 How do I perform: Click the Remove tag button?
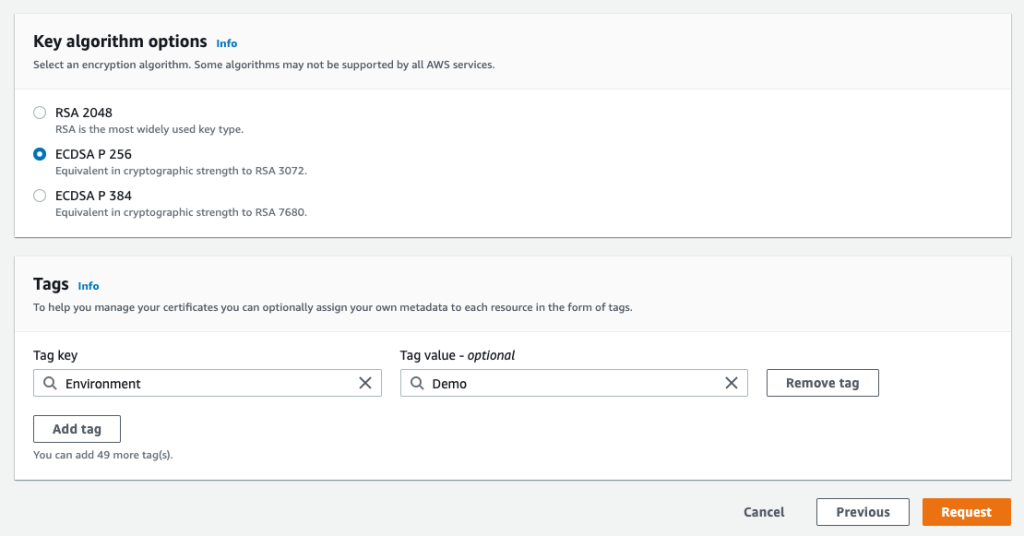point(822,383)
